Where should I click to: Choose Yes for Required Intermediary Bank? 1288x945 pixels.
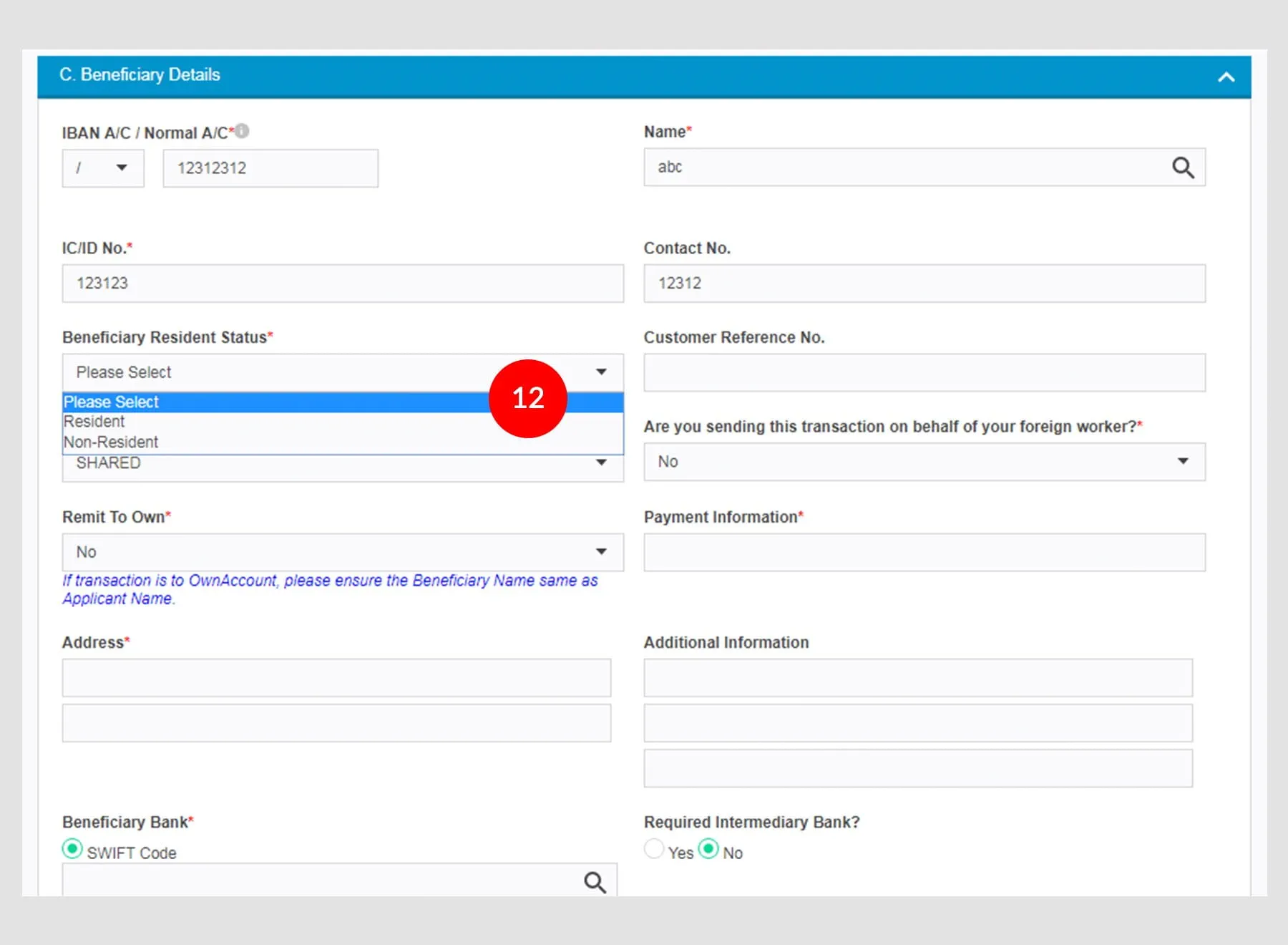click(654, 849)
